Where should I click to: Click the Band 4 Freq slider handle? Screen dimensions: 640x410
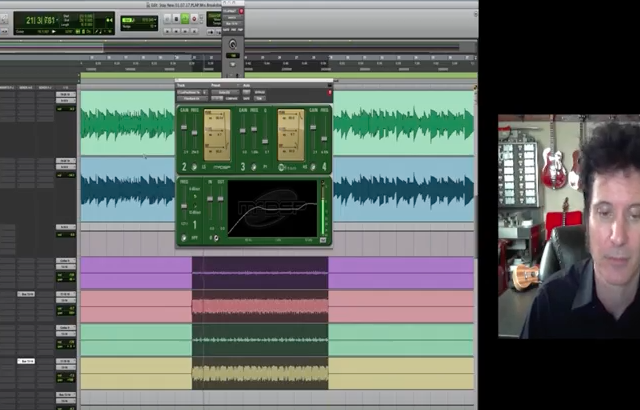(x=324, y=139)
